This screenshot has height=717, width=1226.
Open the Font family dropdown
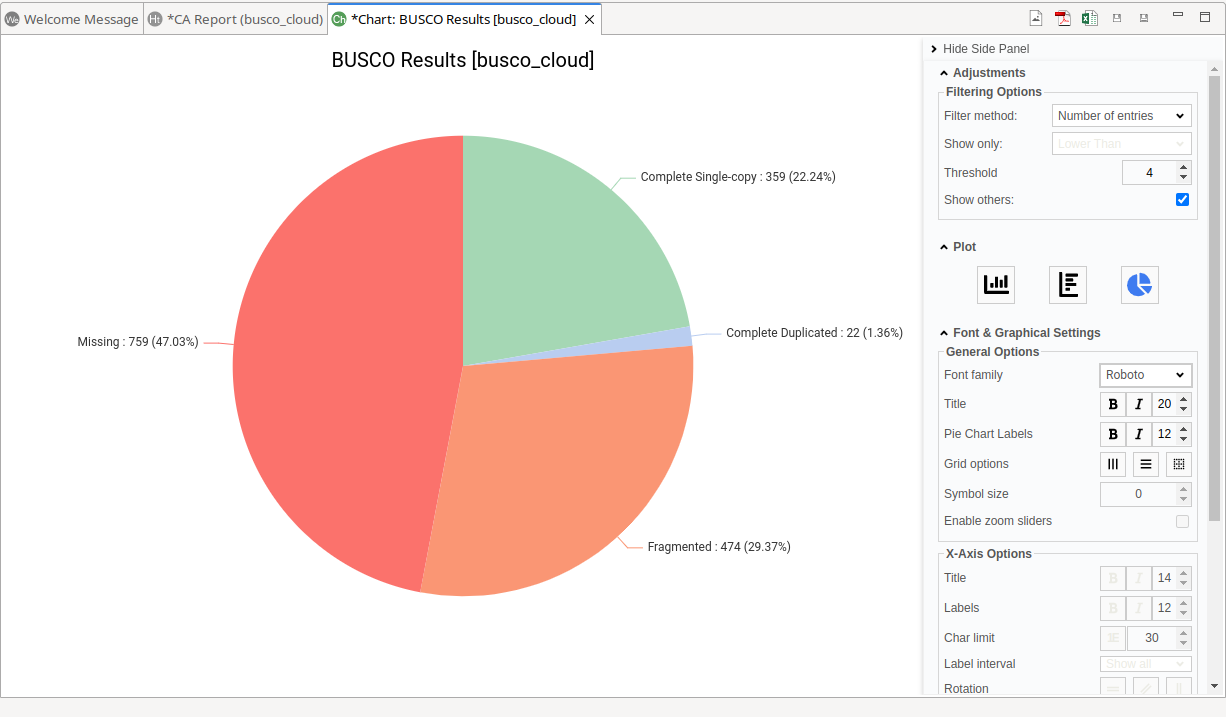coord(1145,375)
